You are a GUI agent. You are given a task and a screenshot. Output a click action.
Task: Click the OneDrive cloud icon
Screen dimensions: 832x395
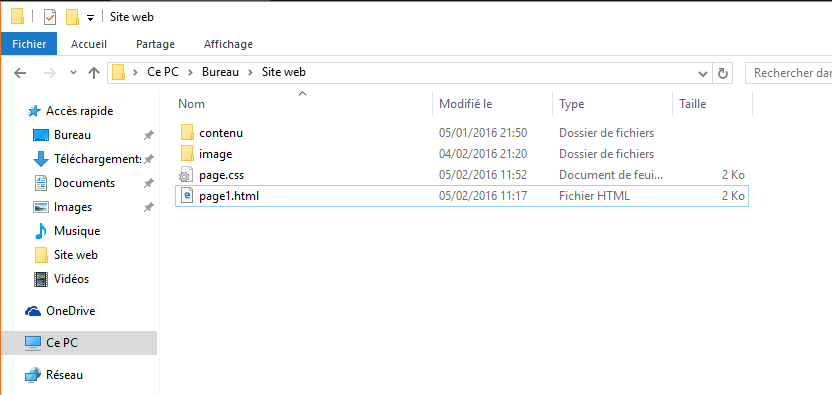33,311
